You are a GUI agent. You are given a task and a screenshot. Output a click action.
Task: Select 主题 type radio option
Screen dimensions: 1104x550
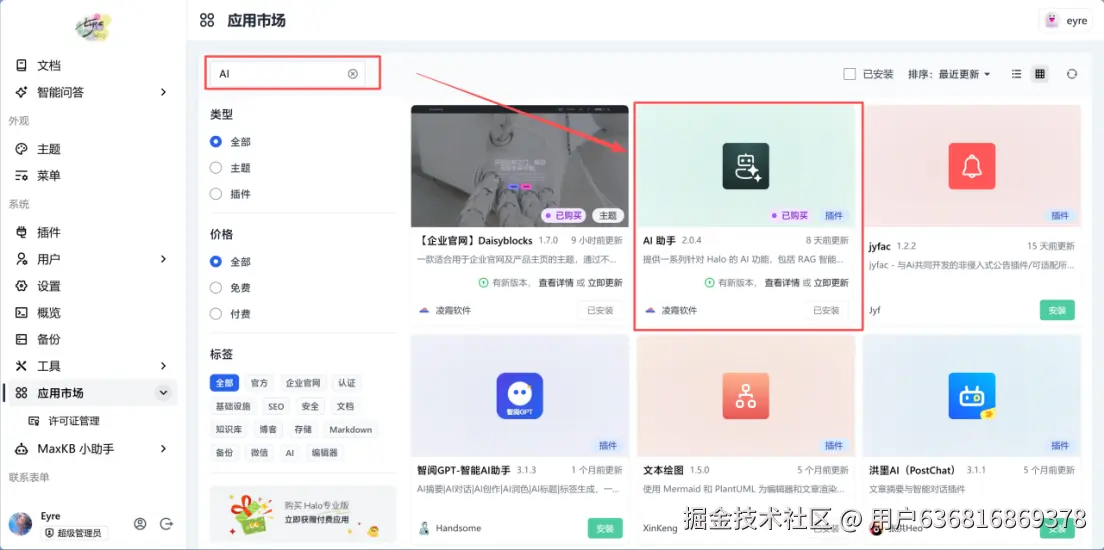coord(215,168)
